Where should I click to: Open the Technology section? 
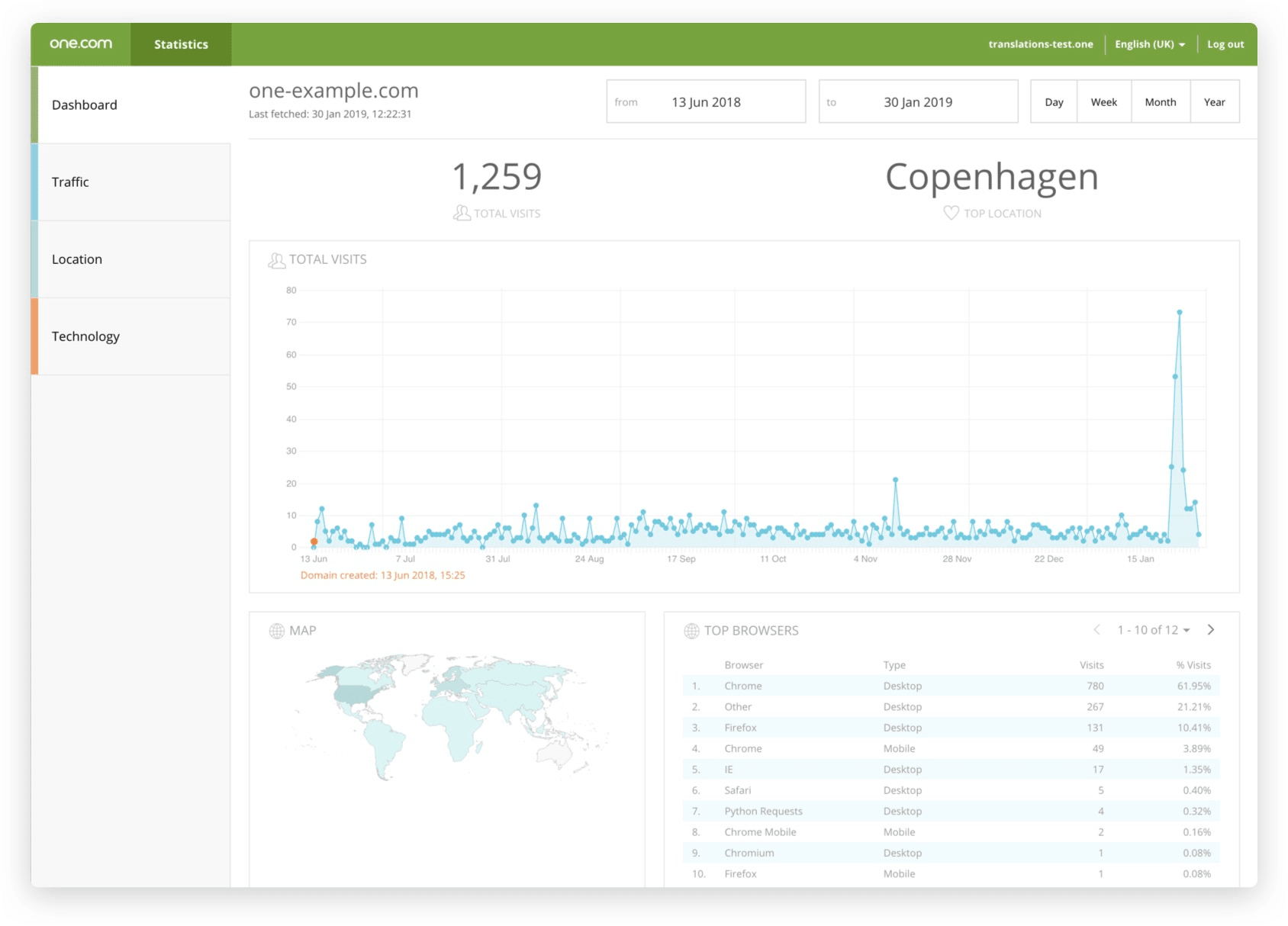click(x=130, y=336)
